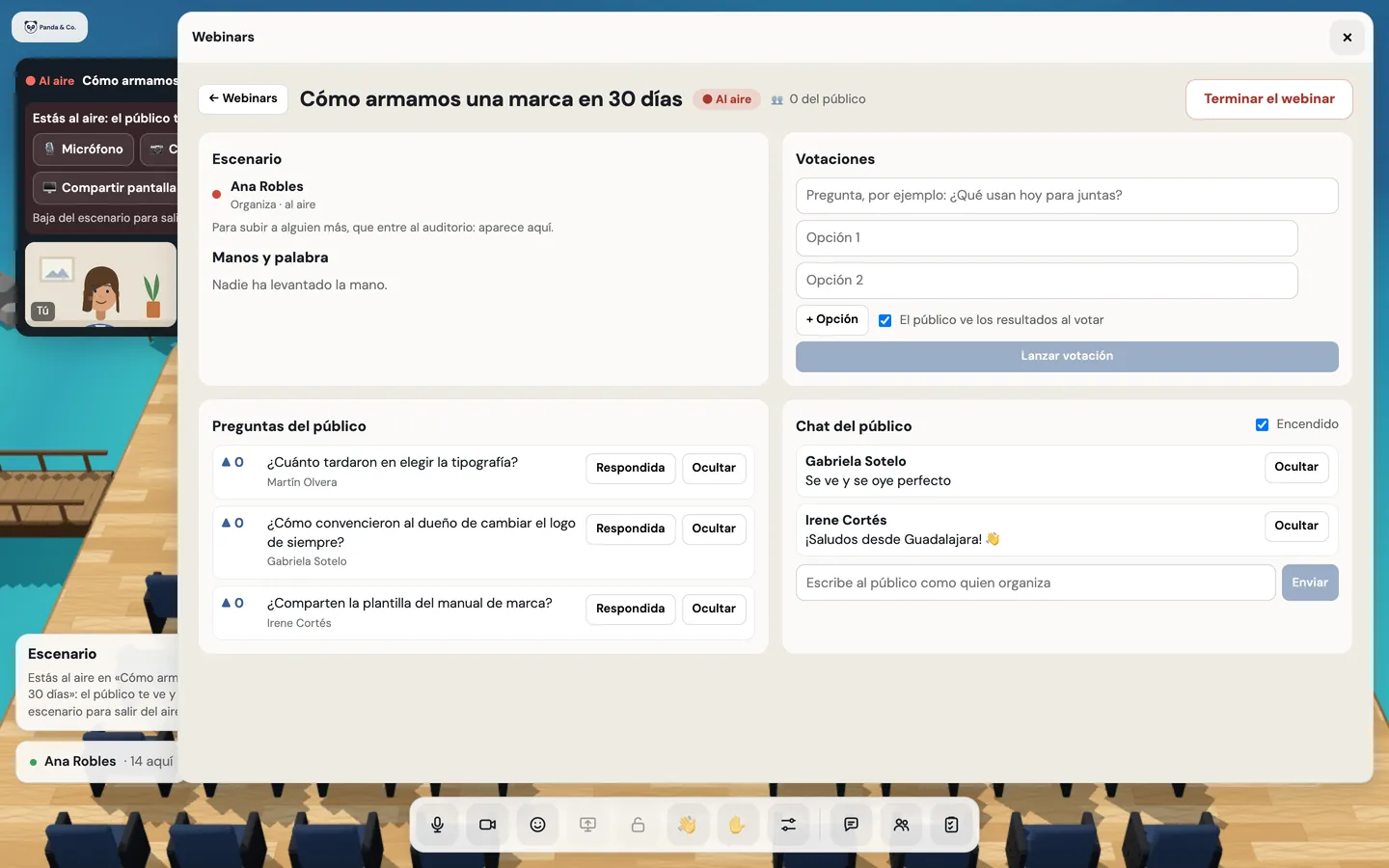This screenshot has width=1389, height=868.
Task: Click the raised hand icon
Action: (737, 825)
